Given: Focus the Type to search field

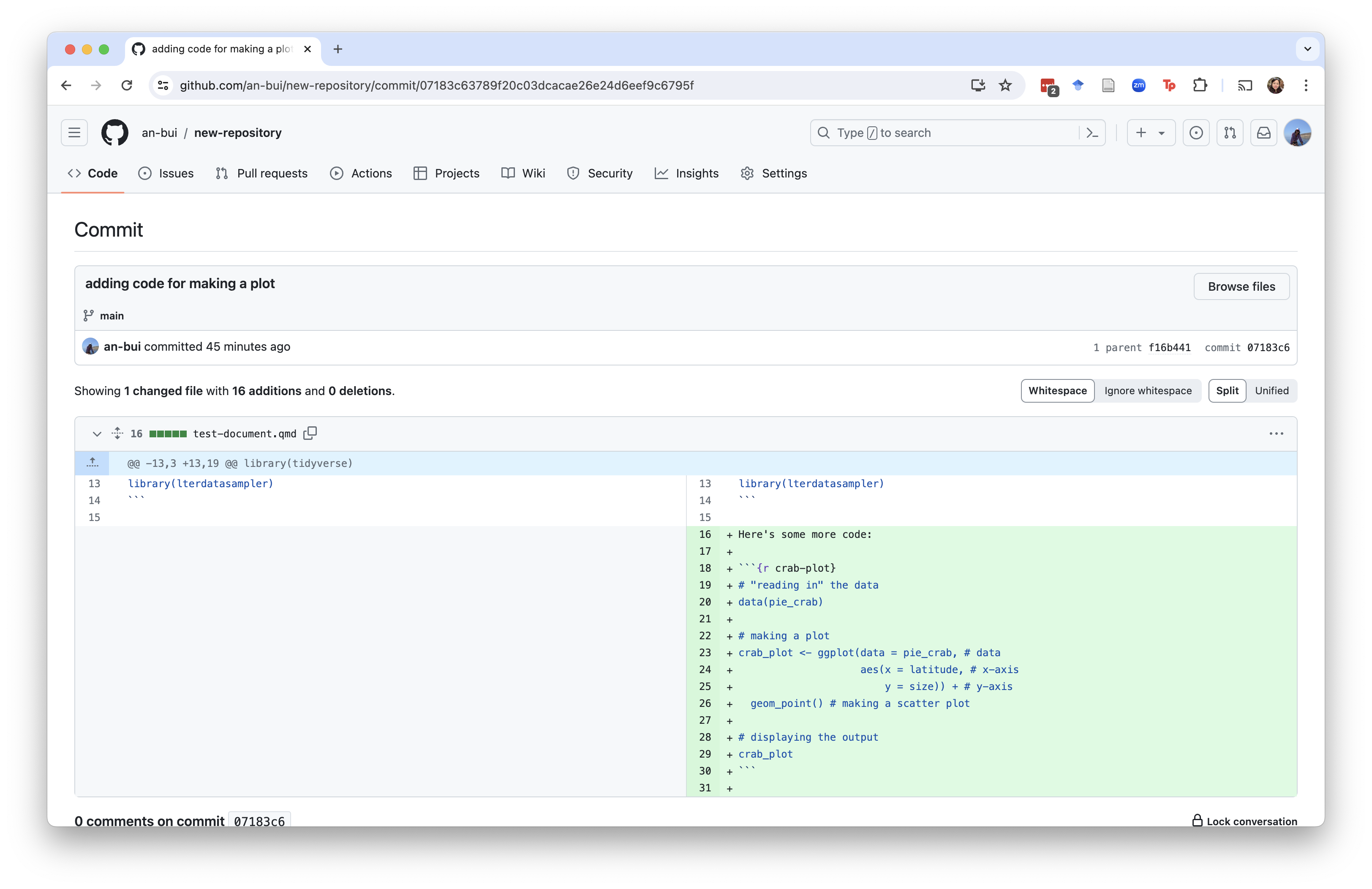Looking at the screenshot, I should click(945, 133).
